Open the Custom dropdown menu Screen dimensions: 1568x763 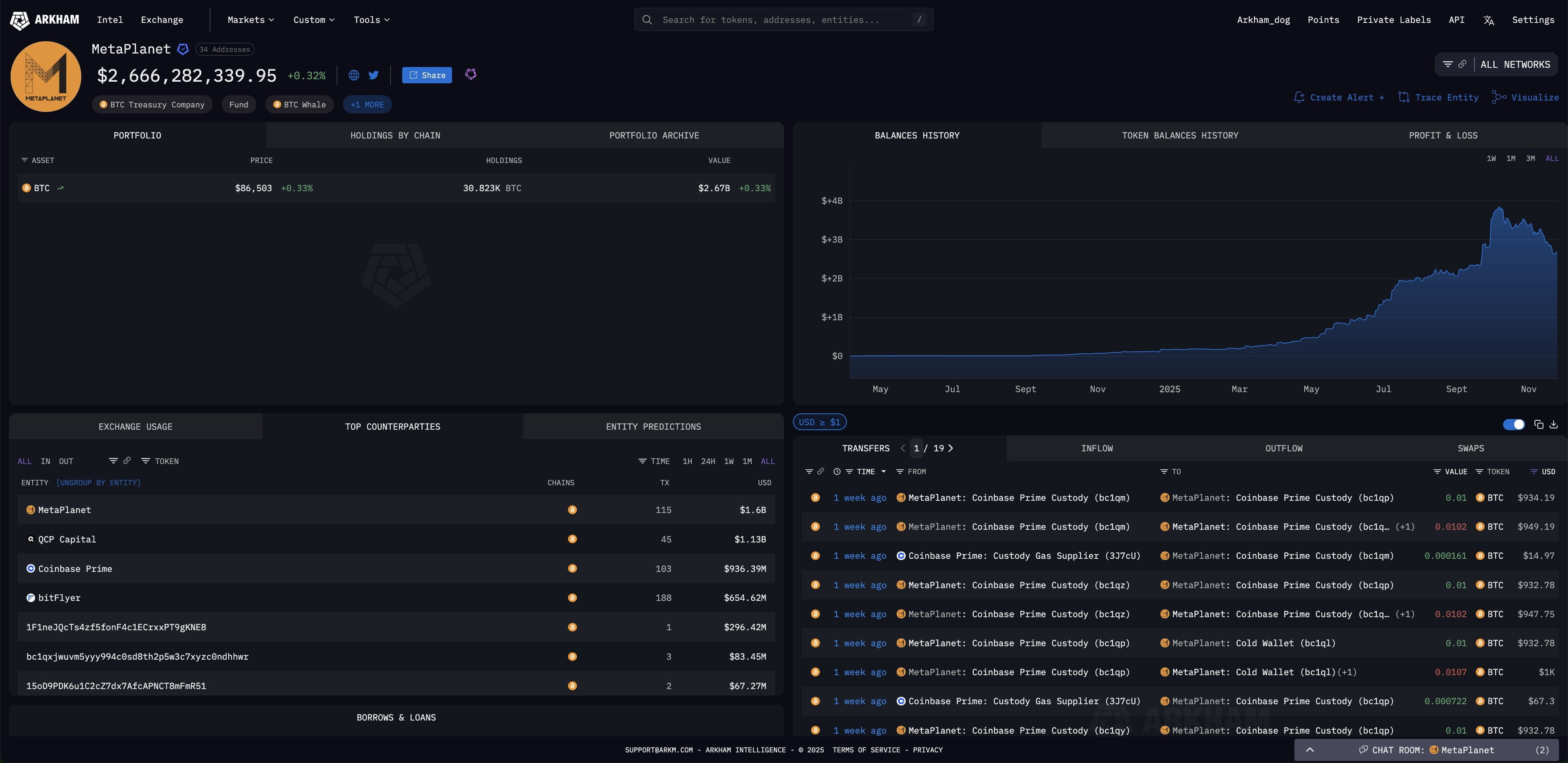point(314,20)
